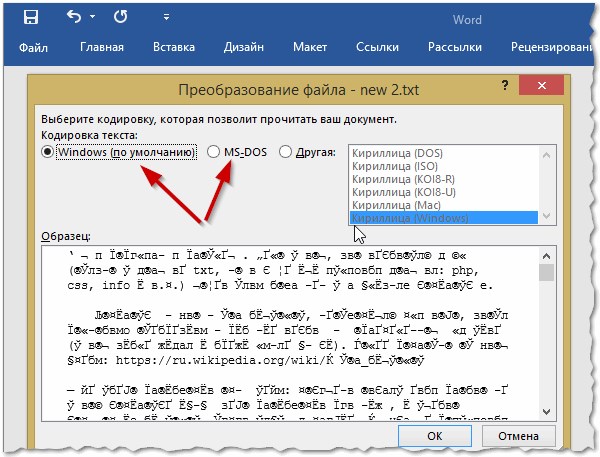Viewport: 600px width, 457px height.
Task: Select the MS-DOS encoding radio button
Action: (237, 152)
